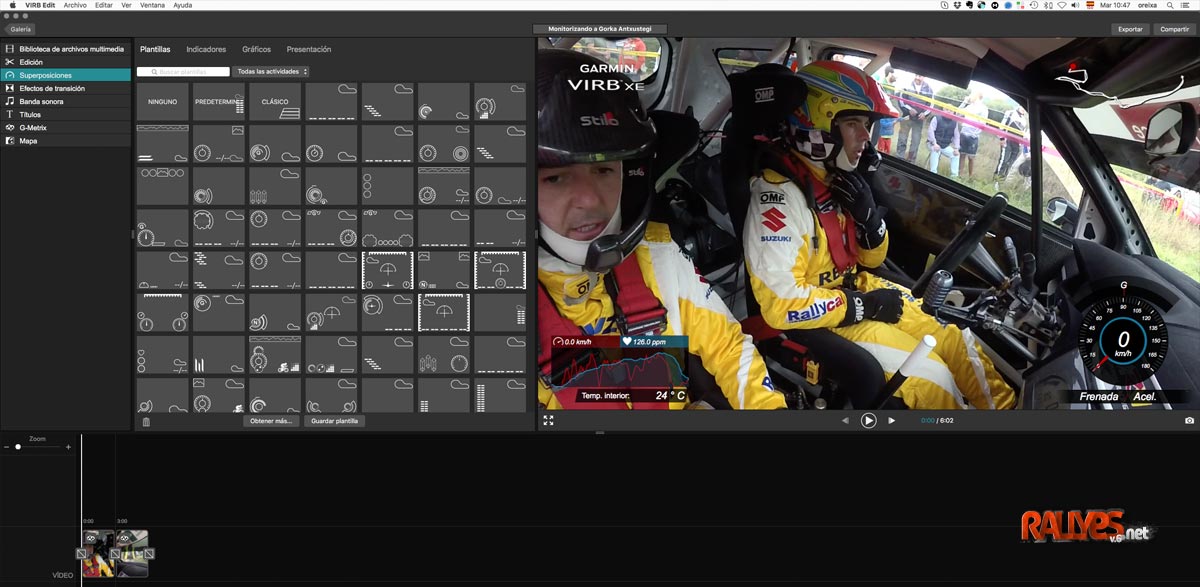Switch to the Gráficos tab
1200x587 pixels.
pyautogui.click(x=256, y=49)
